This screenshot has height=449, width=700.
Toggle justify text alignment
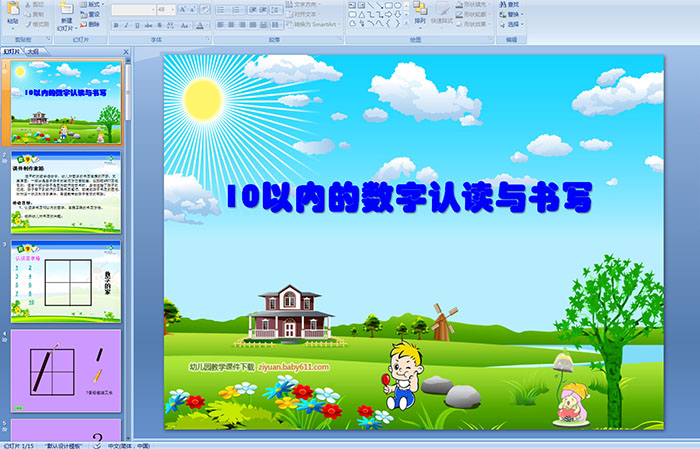coord(253,25)
